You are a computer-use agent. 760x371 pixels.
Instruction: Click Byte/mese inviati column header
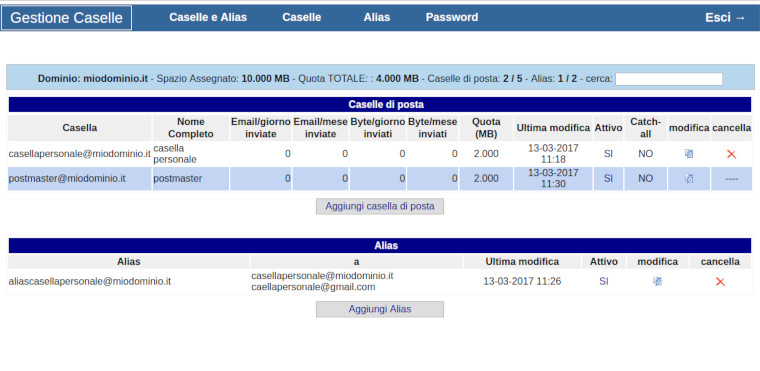click(432, 128)
